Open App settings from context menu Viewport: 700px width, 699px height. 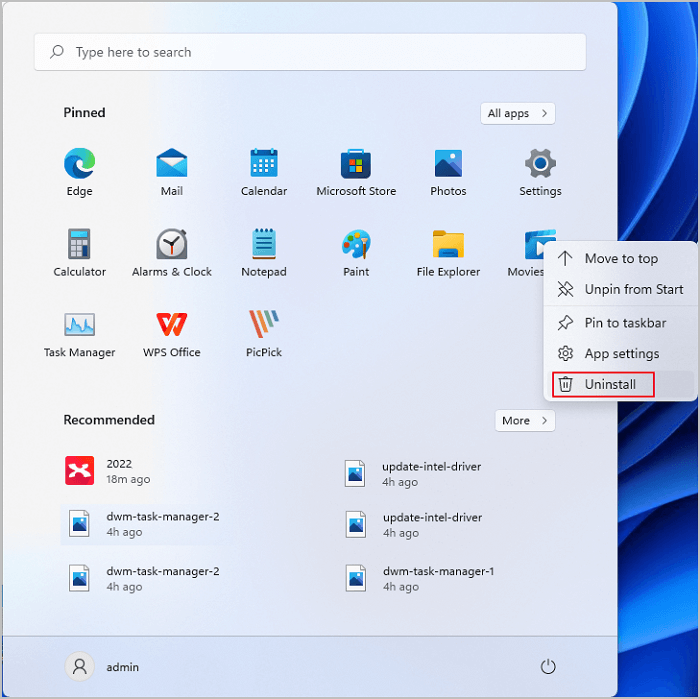tap(621, 354)
